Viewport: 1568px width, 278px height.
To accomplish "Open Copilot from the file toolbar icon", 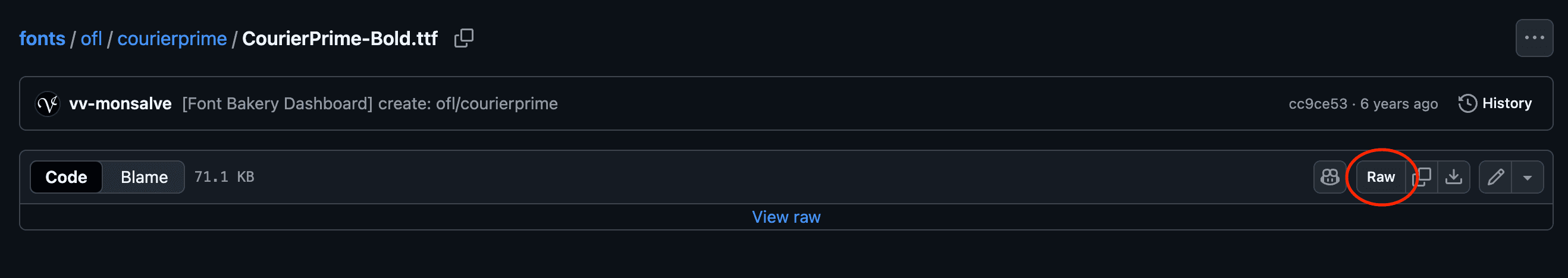I will pos(1329,177).
